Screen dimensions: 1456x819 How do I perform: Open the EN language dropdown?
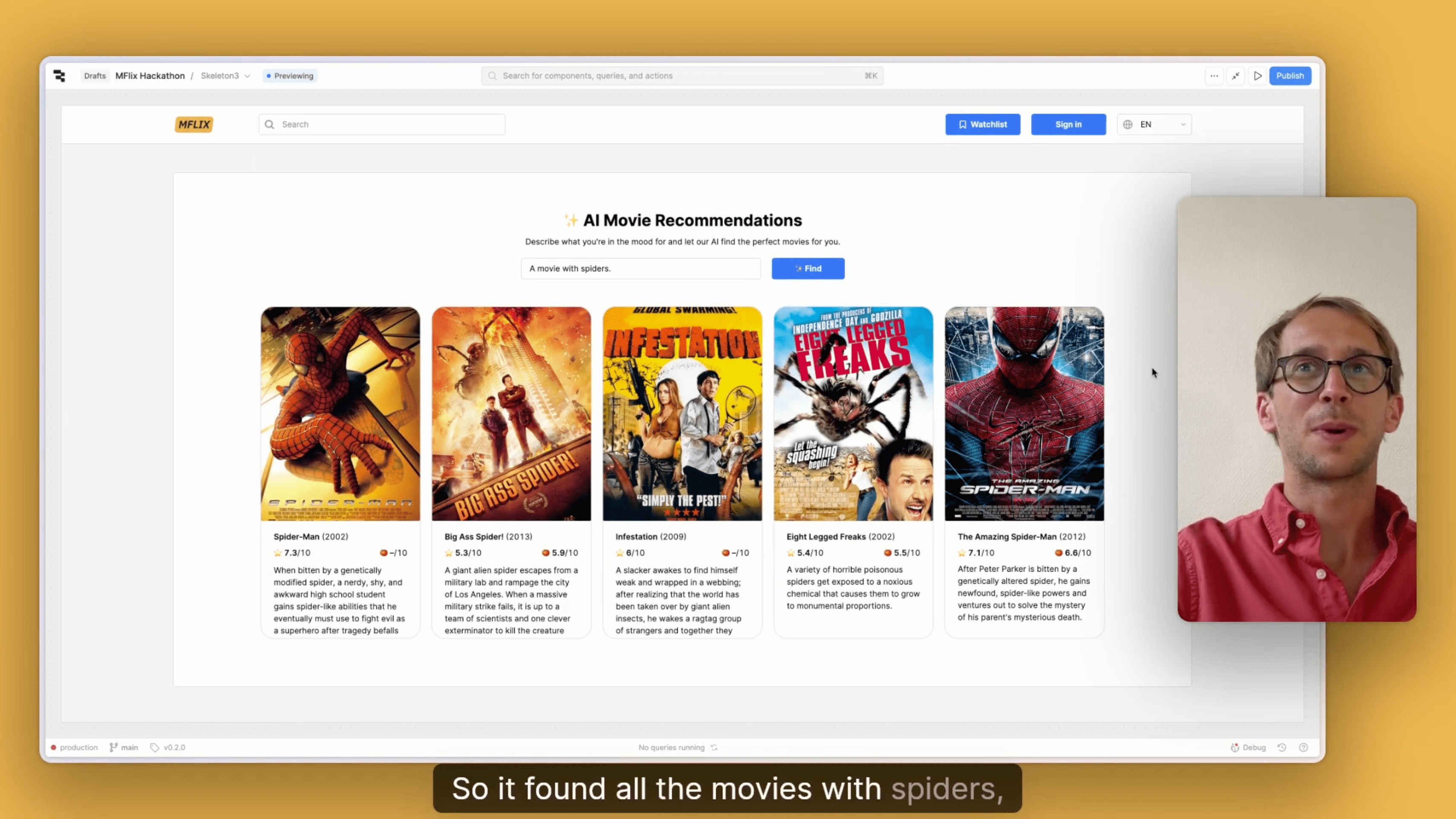[1154, 124]
